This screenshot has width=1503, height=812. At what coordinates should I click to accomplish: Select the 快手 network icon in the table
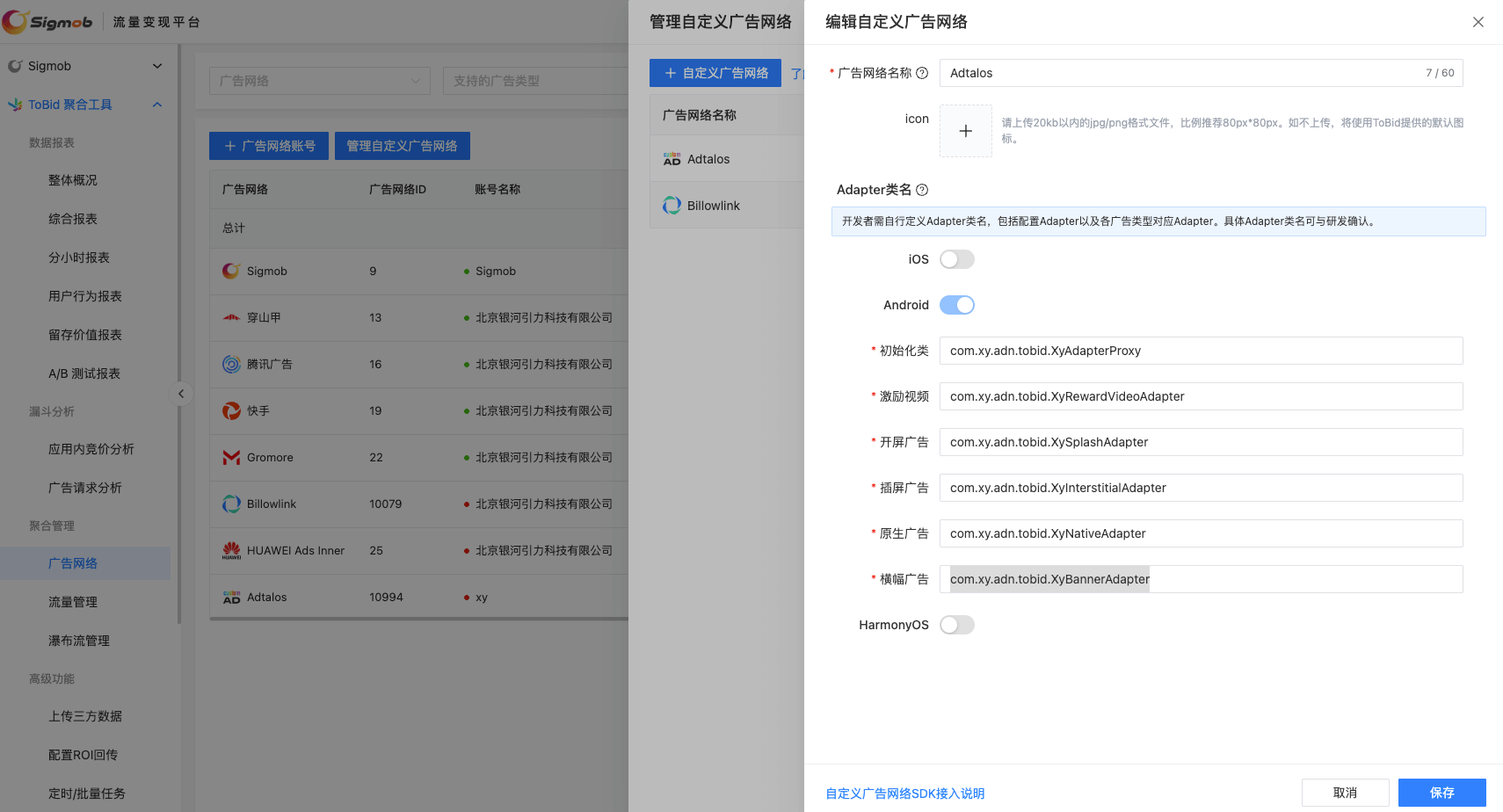(x=230, y=410)
